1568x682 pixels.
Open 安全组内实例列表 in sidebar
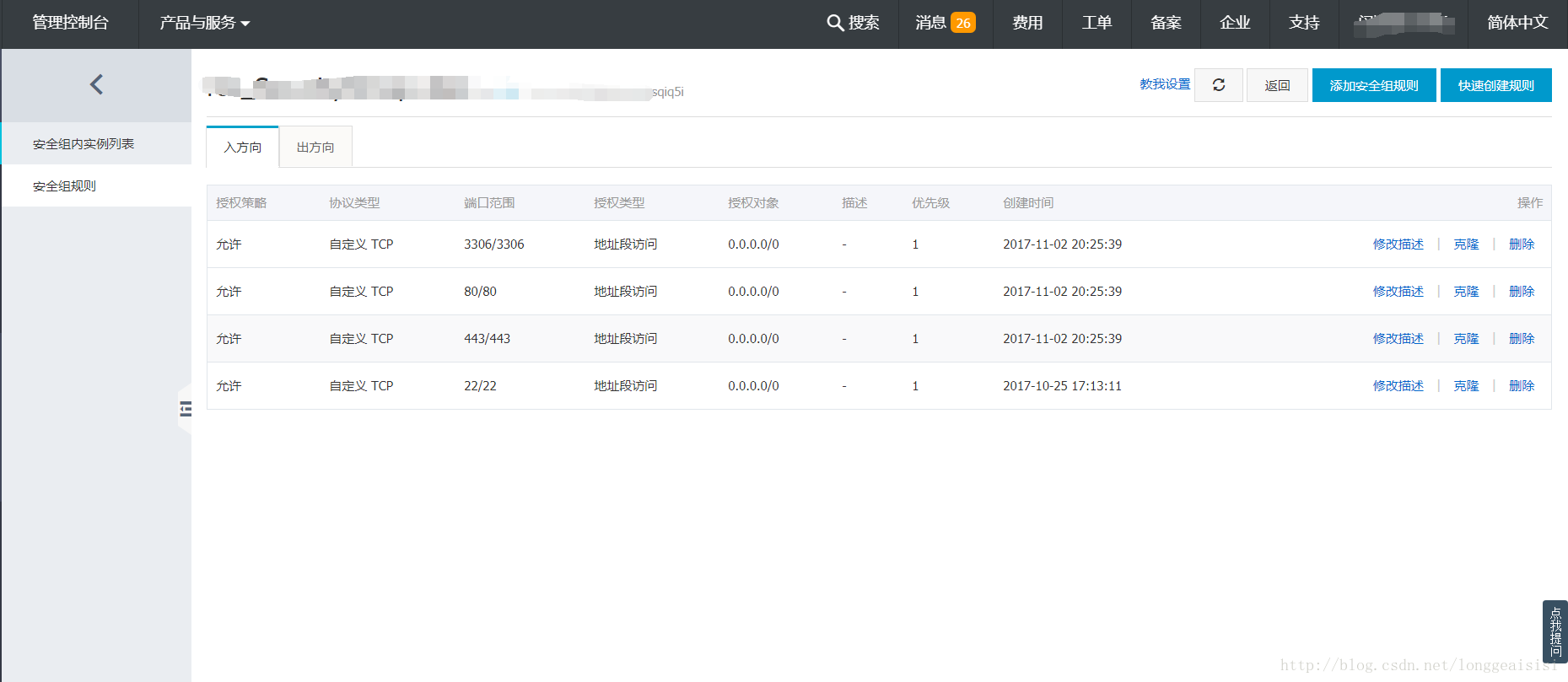click(x=84, y=144)
